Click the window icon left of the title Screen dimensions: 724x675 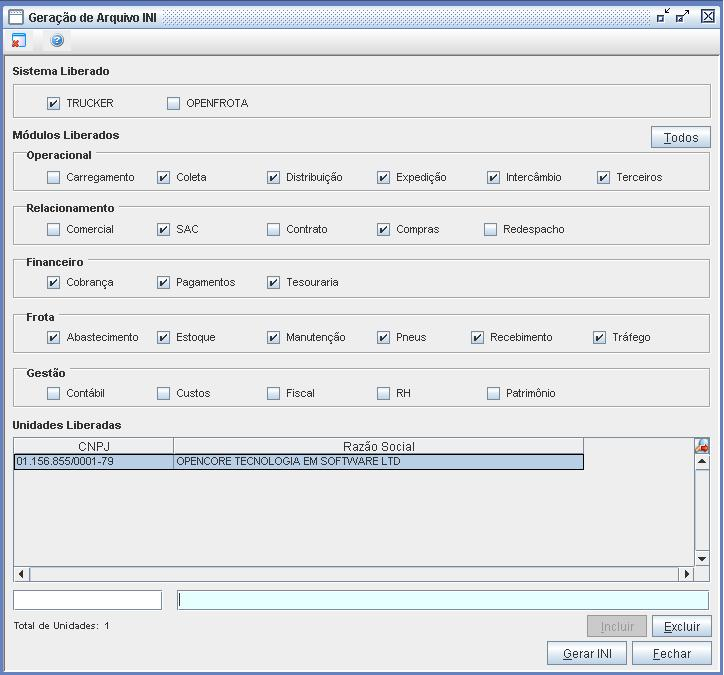click(15, 17)
